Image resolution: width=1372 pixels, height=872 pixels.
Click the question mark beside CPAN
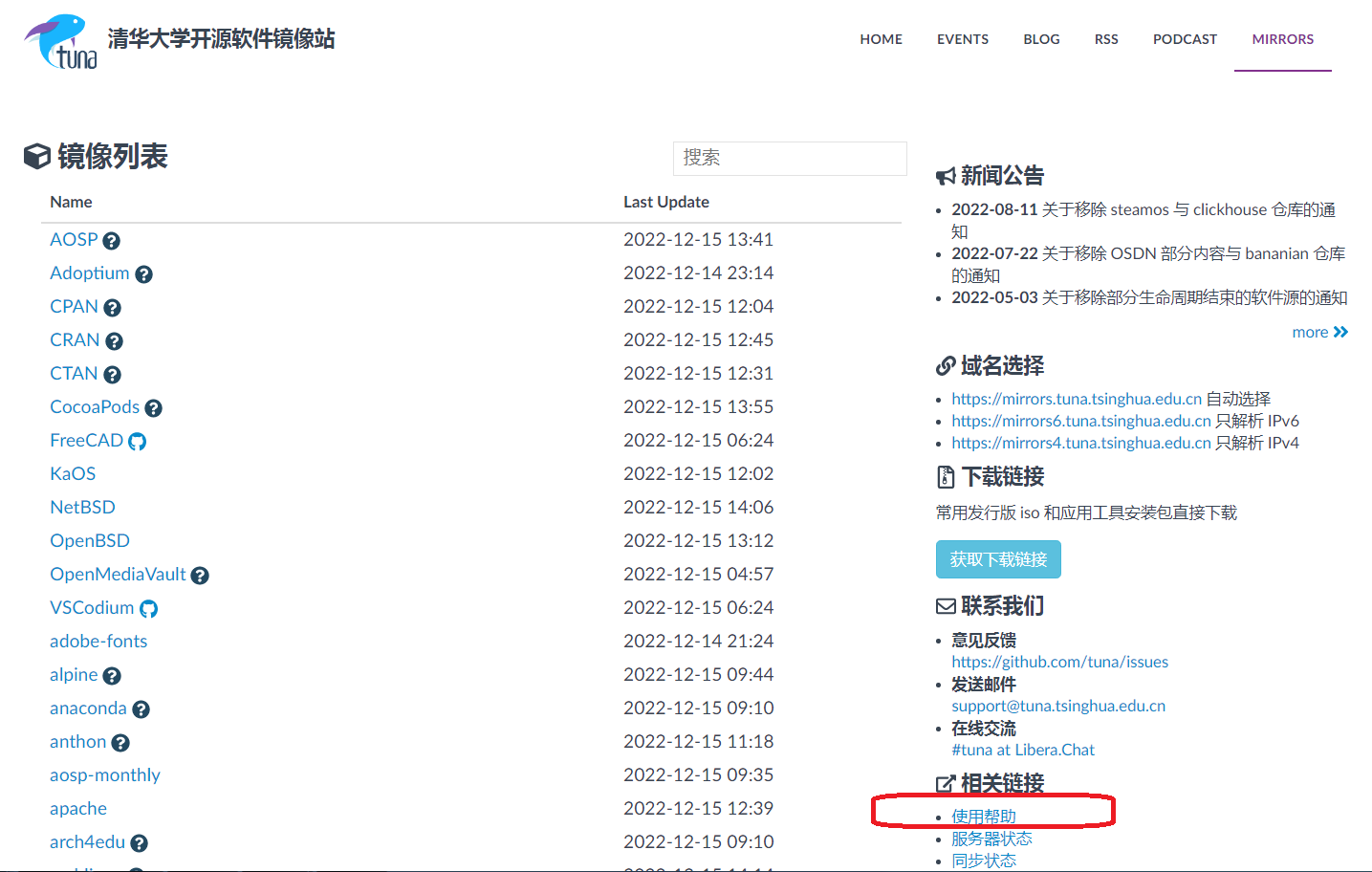click(x=112, y=308)
